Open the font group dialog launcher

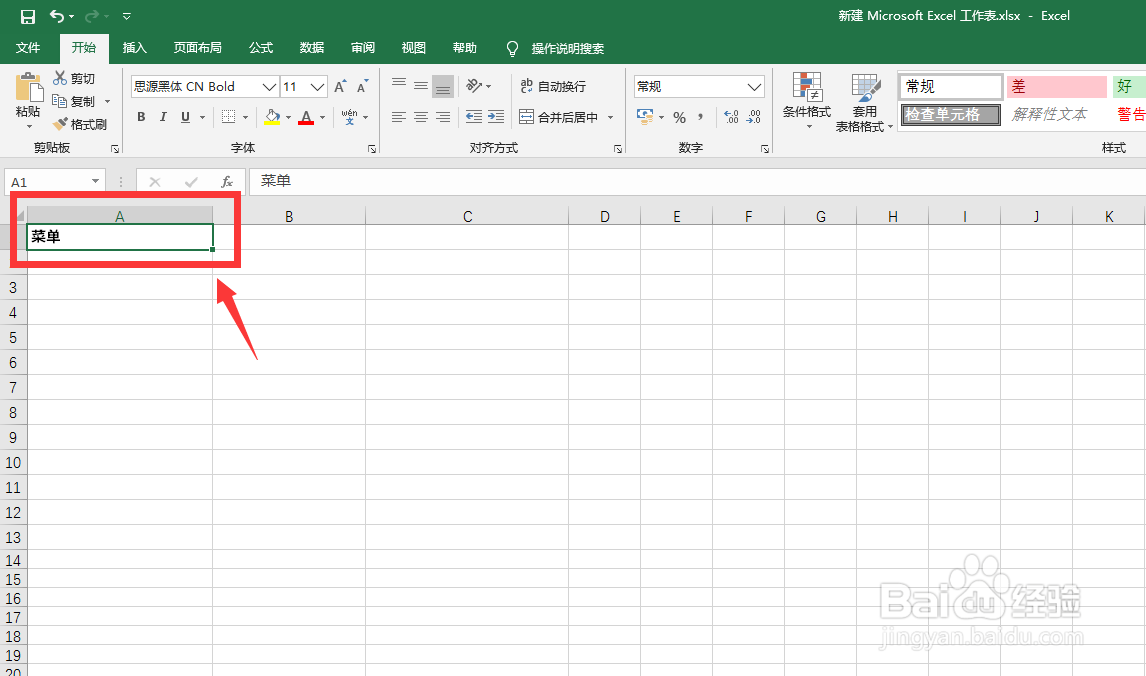pos(372,149)
